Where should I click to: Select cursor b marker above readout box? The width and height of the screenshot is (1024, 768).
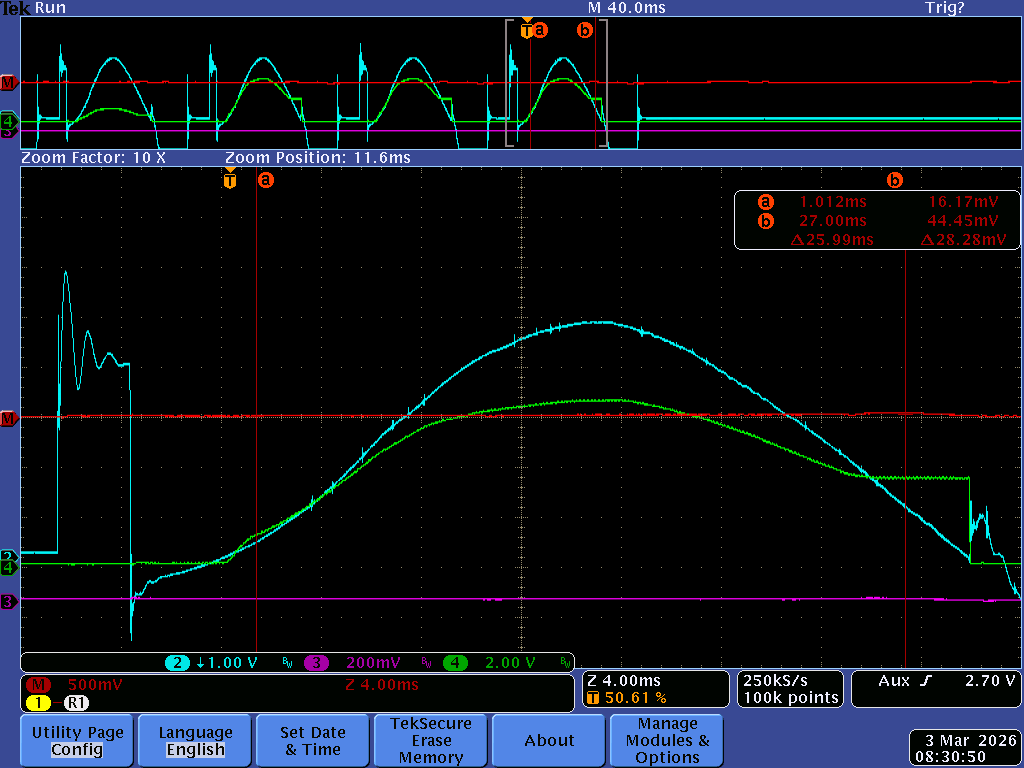coord(895,181)
